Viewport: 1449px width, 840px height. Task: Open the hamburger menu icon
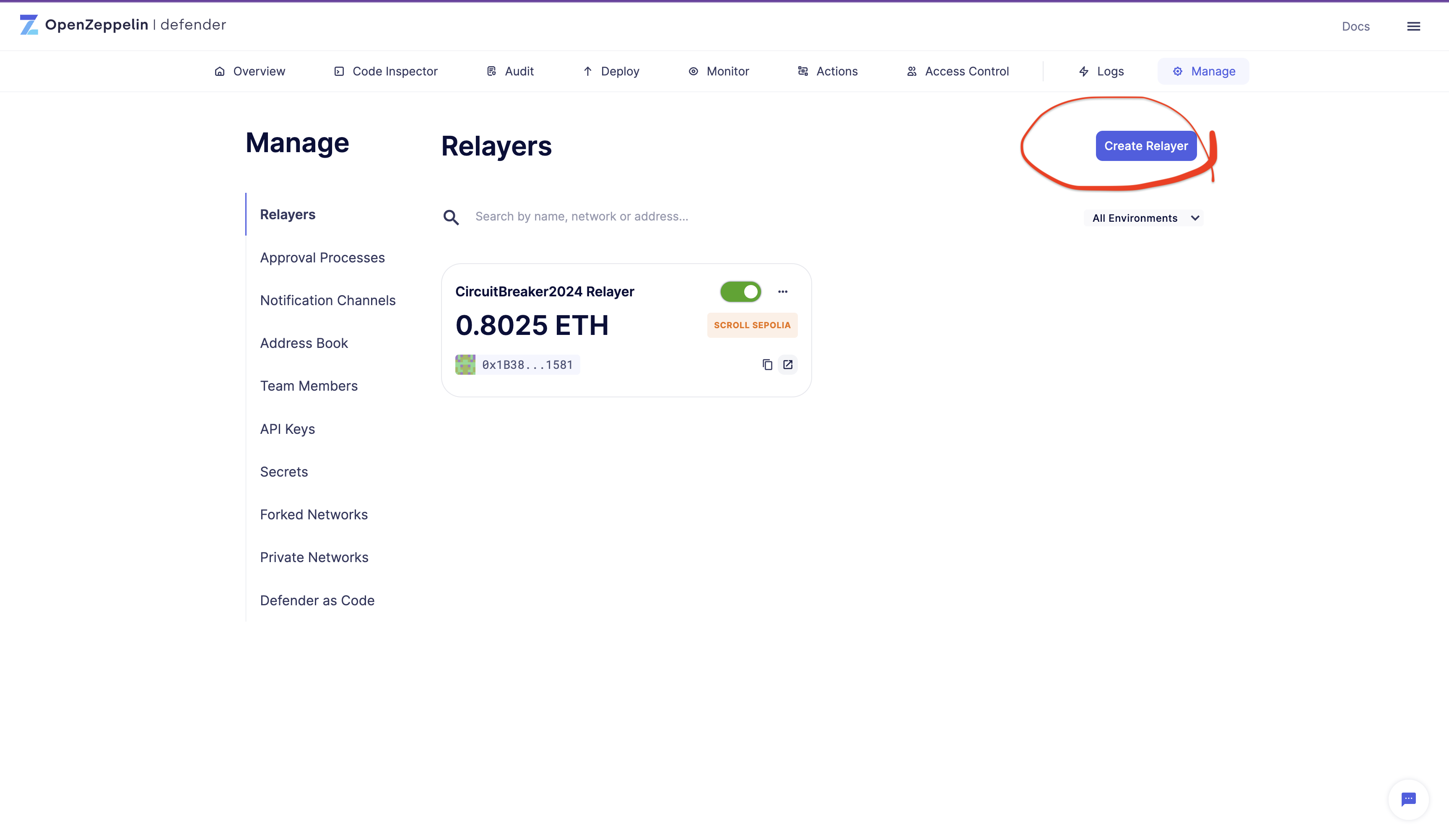[x=1413, y=26]
